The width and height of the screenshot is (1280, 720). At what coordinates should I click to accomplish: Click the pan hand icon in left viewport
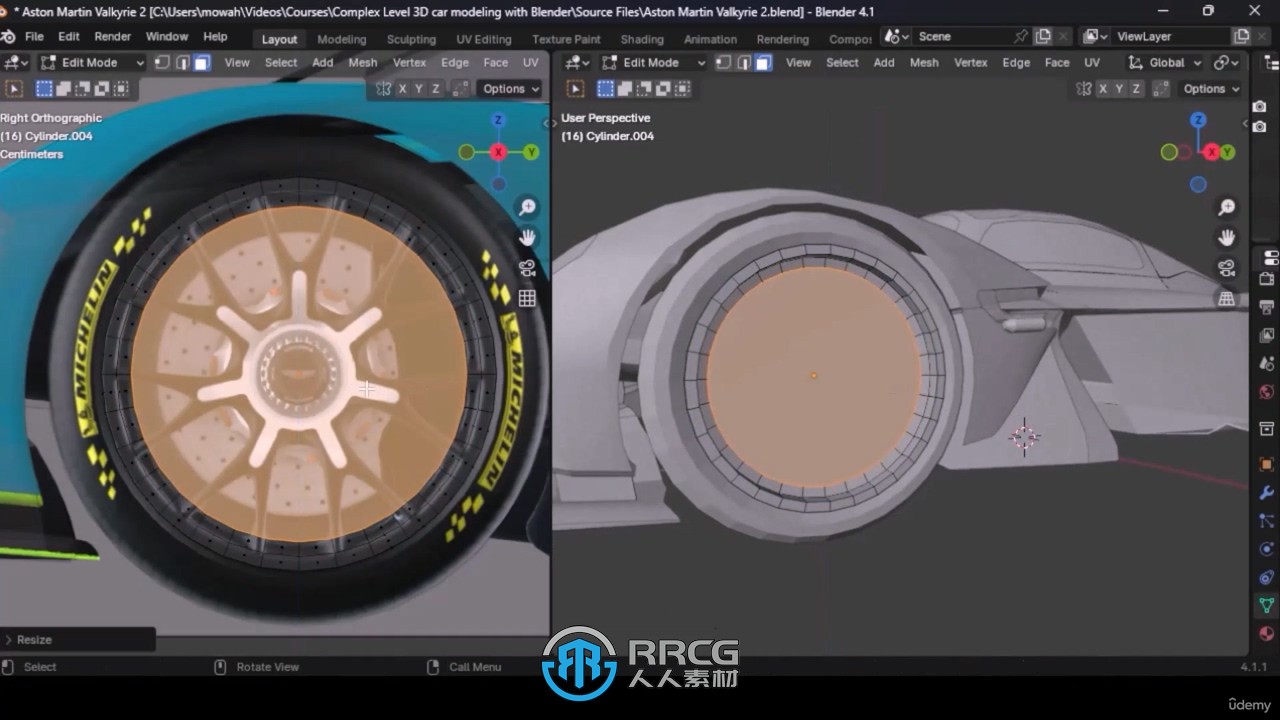click(x=527, y=237)
